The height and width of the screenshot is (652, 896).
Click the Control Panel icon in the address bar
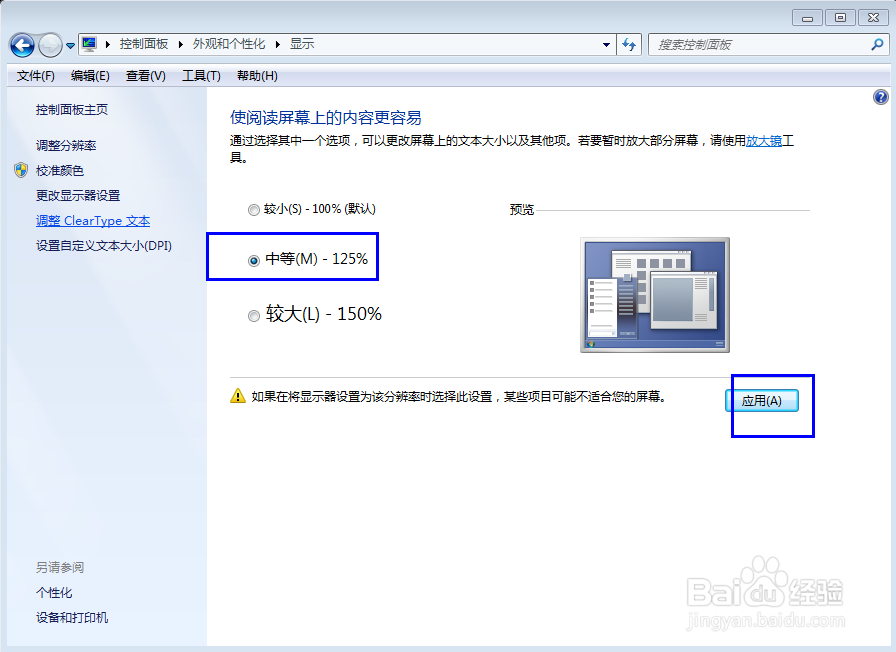(x=88, y=43)
